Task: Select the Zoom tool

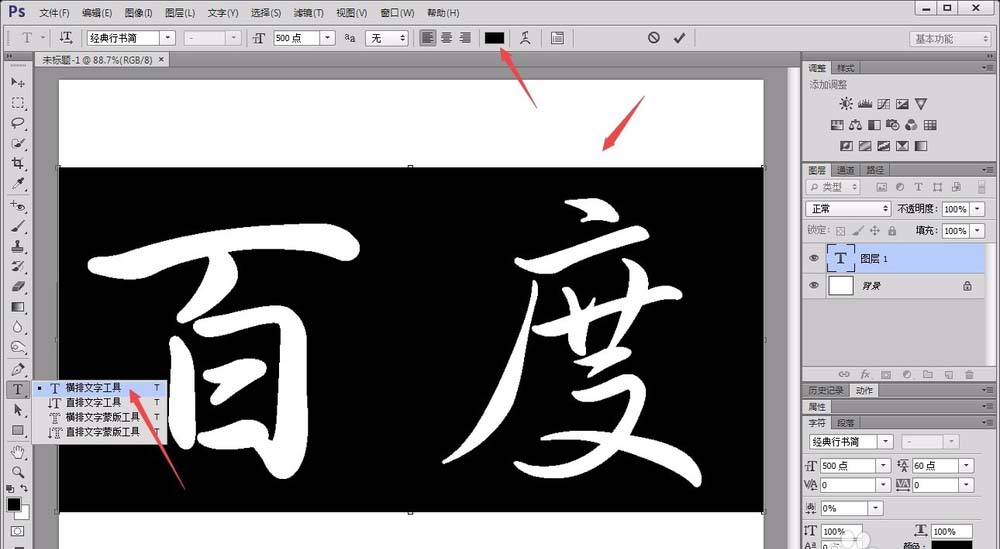Action: click(17, 472)
